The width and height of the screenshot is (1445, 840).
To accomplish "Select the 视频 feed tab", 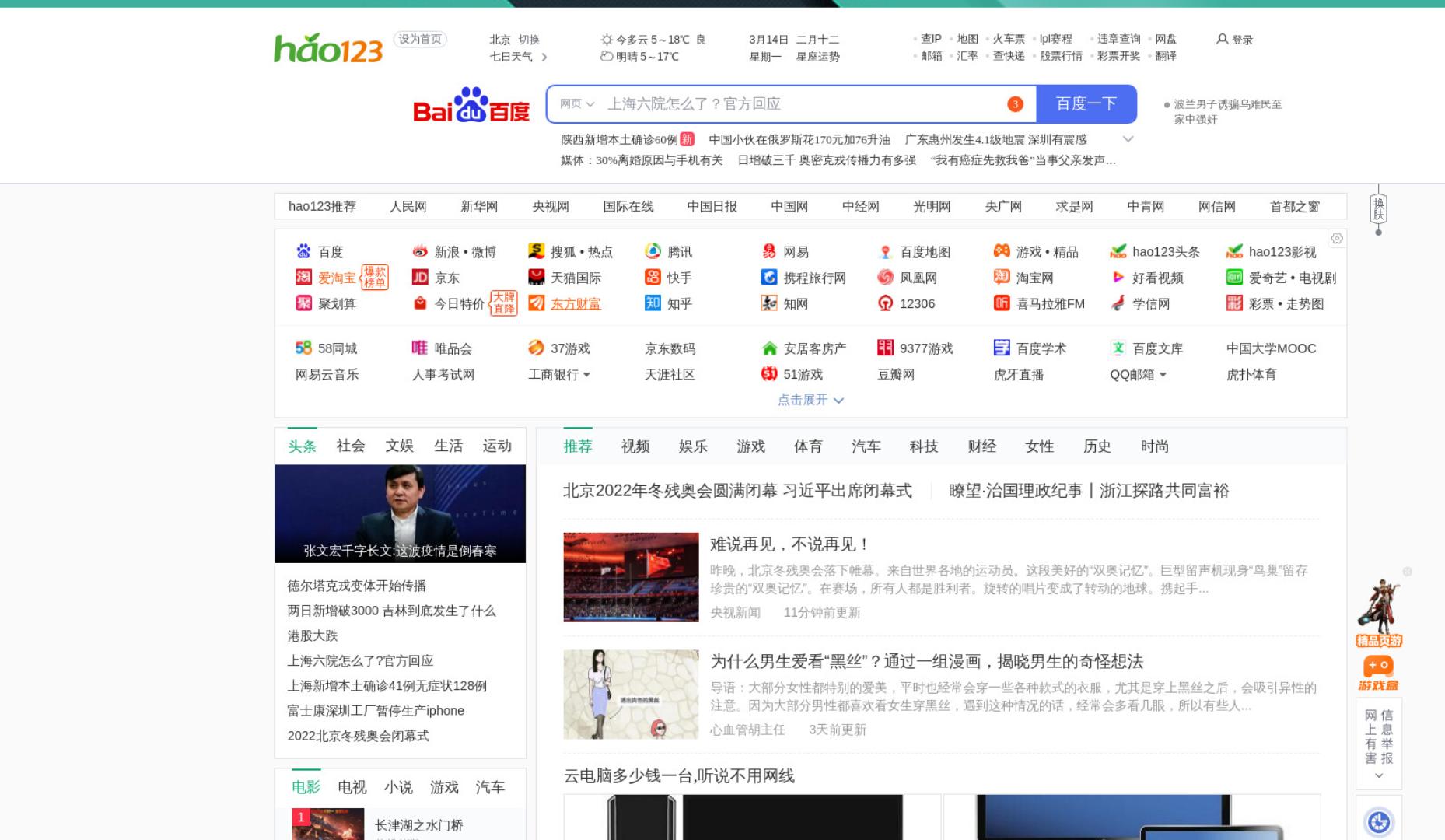I will 635,446.
